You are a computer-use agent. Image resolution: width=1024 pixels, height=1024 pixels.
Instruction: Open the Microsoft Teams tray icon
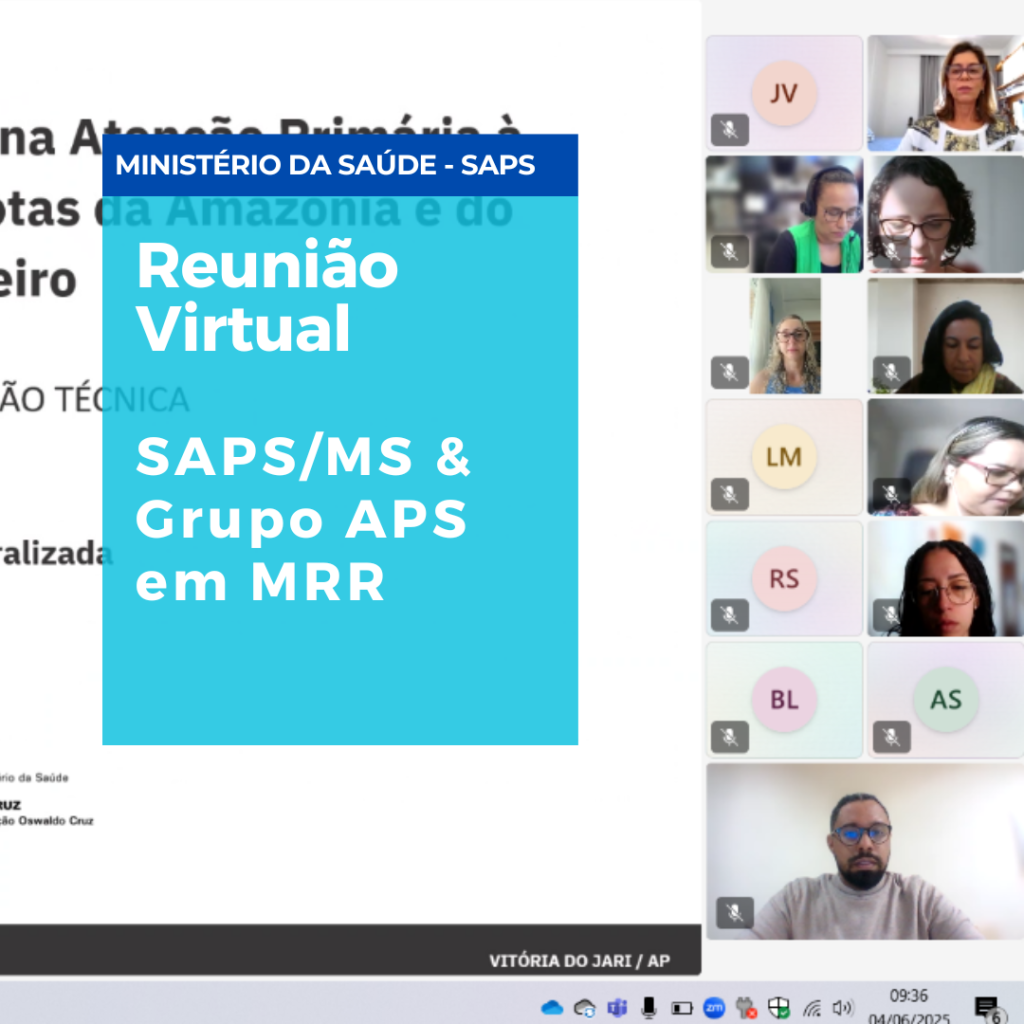[x=616, y=1008]
